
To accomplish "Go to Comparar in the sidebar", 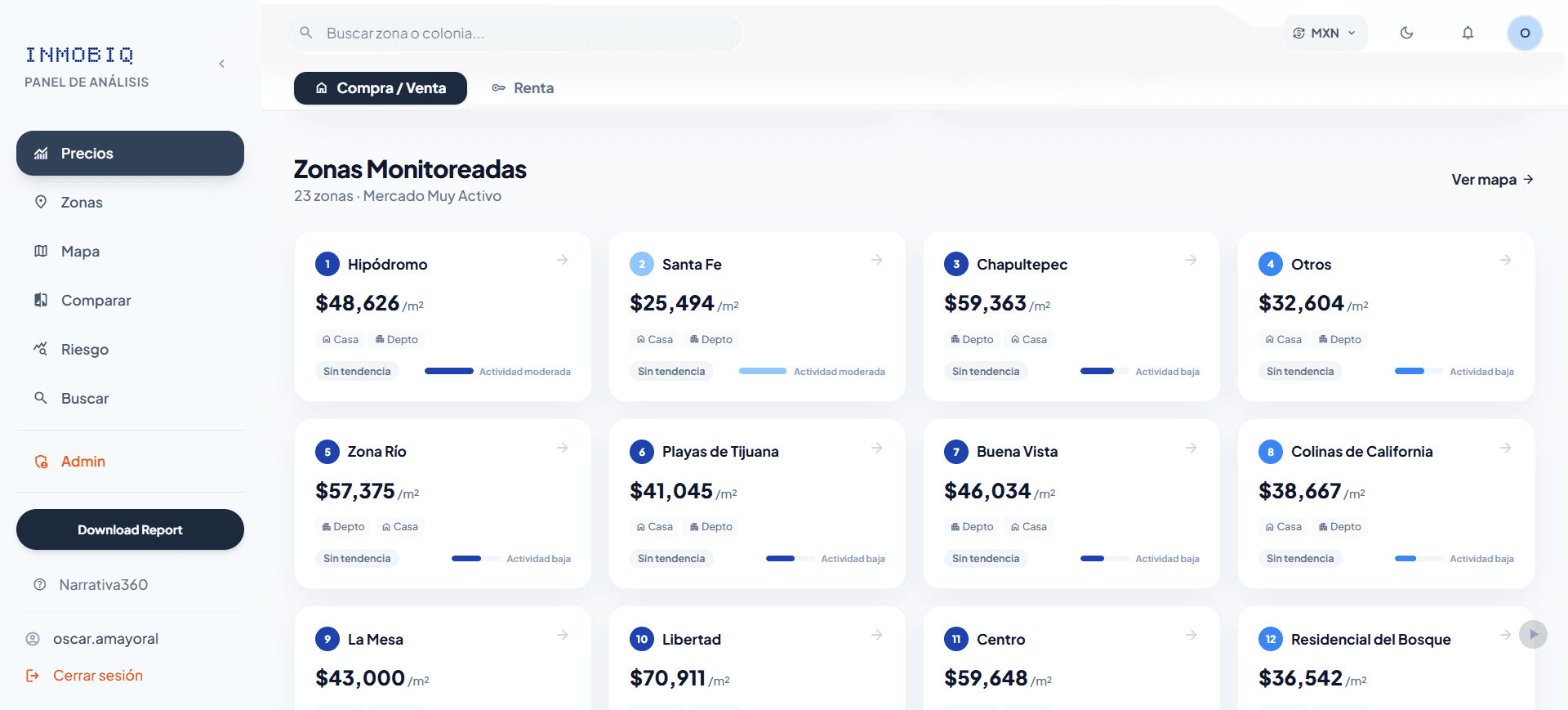I will coord(96,301).
